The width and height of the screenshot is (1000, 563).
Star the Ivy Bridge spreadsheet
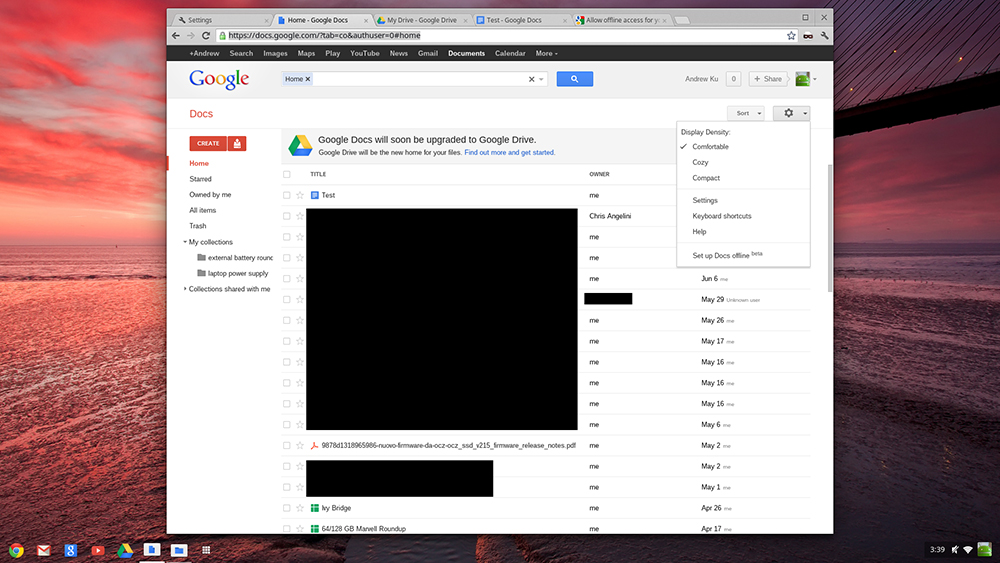(x=300, y=508)
